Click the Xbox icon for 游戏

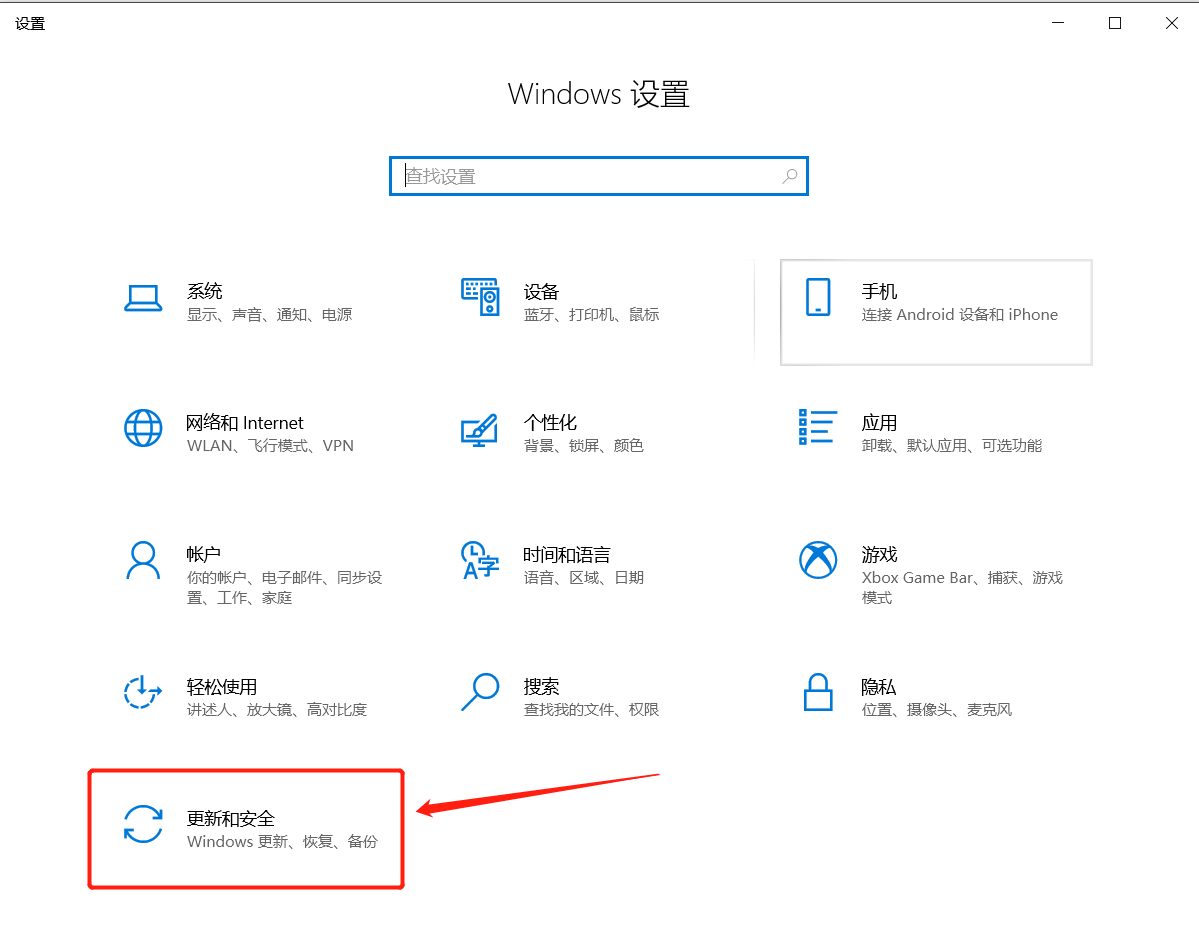pos(818,560)
